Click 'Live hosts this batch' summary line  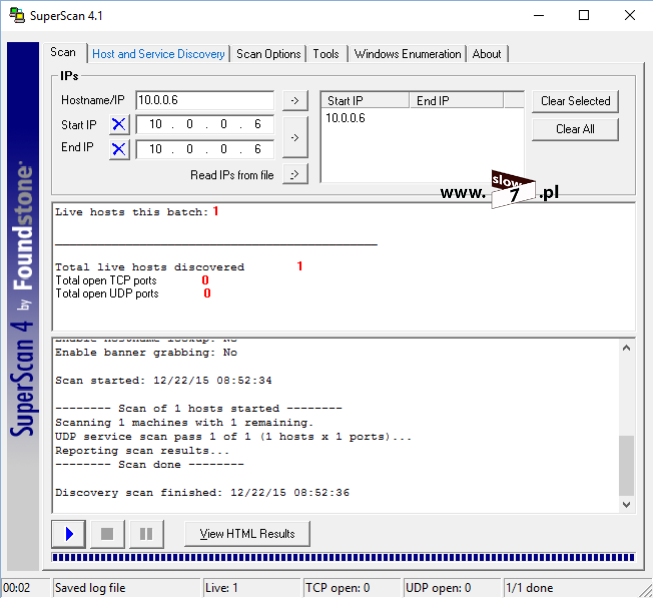coord(137,212)
